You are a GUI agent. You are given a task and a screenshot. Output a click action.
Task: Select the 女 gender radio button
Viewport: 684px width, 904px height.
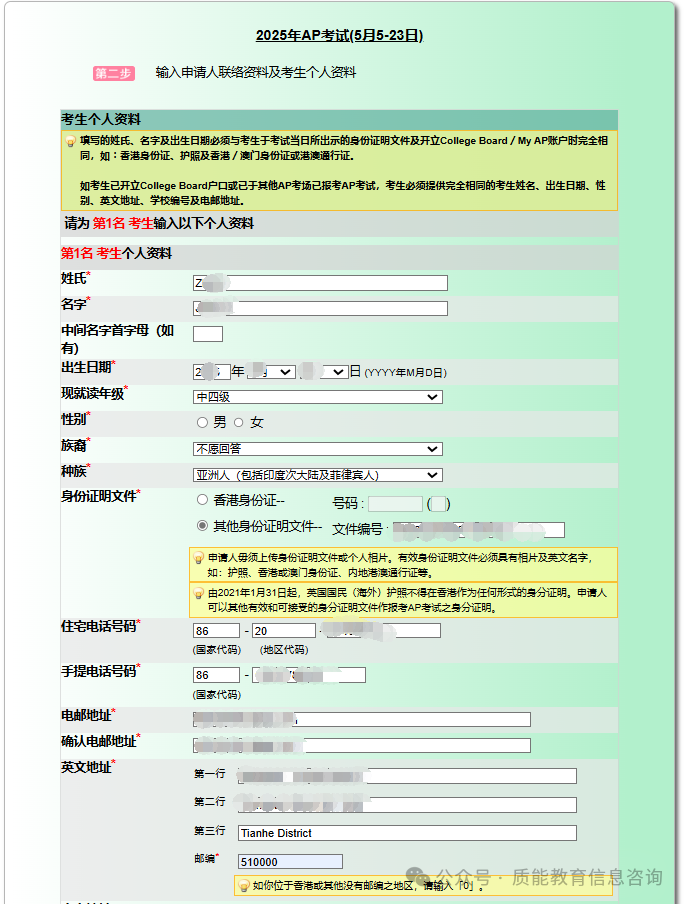click(x=239, y=423)
